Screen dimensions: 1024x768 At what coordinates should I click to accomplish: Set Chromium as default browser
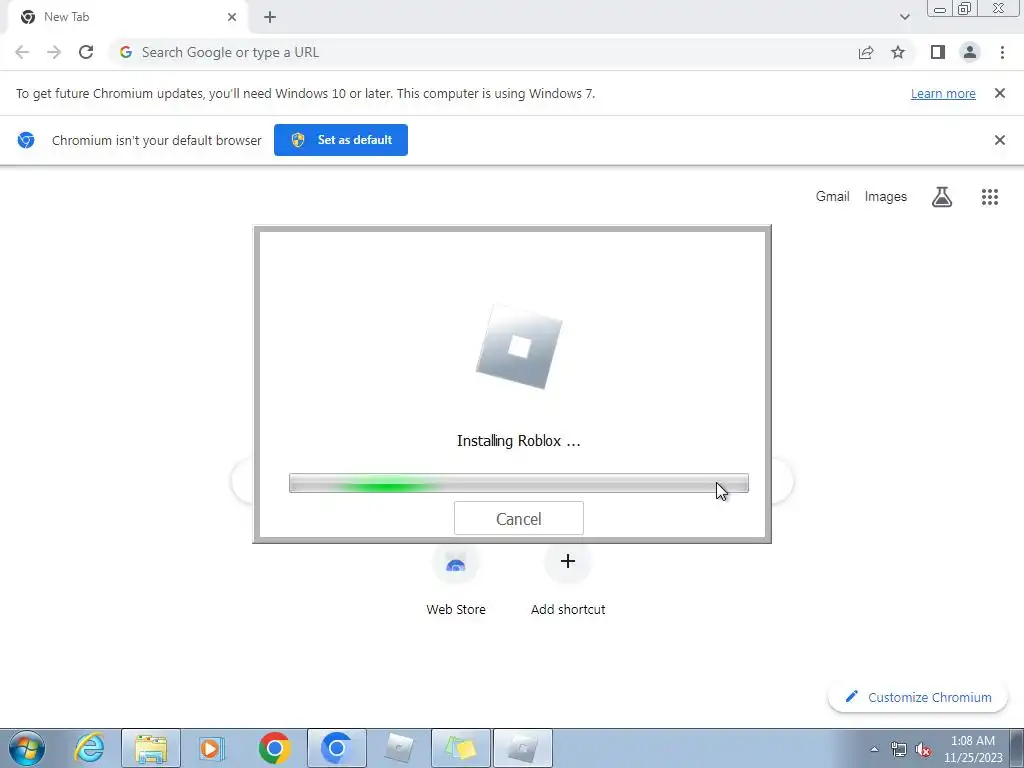341,140
